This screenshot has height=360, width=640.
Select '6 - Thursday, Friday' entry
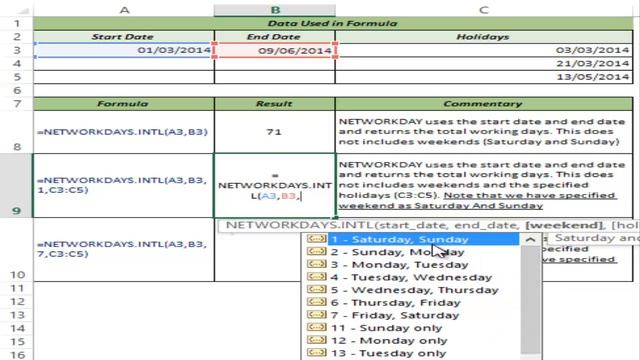[x=395, y=303]
